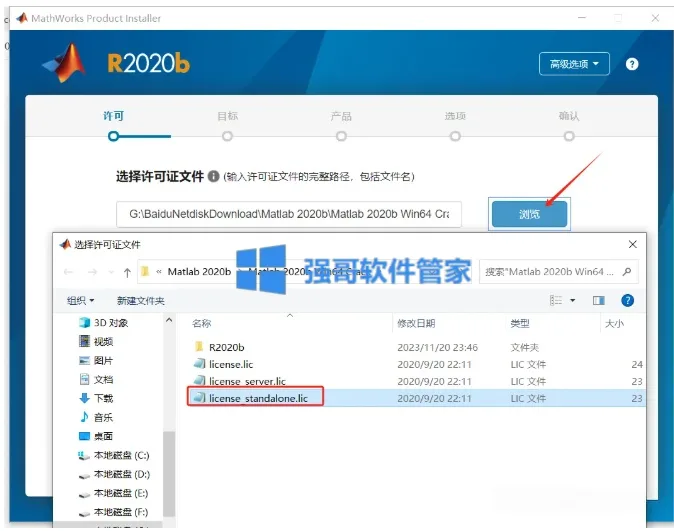Click the navigation pane scrollbar thumb
The image size is (674, 531).
tap(169, 473)
